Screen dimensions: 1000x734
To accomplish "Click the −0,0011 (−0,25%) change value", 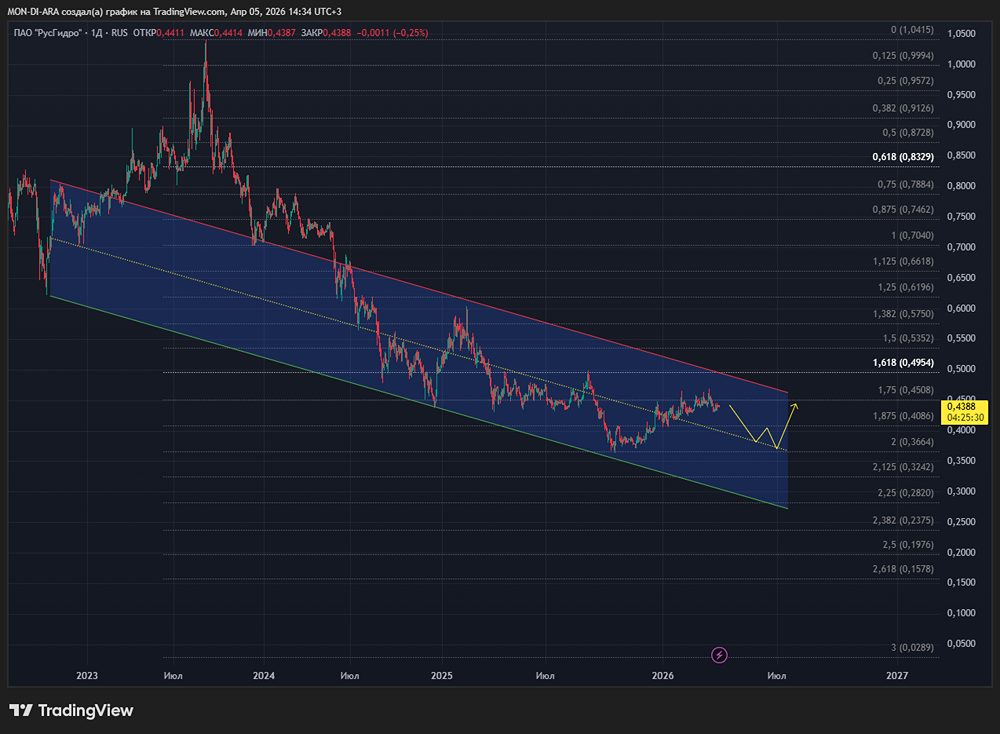I will (x=392, y=33).
